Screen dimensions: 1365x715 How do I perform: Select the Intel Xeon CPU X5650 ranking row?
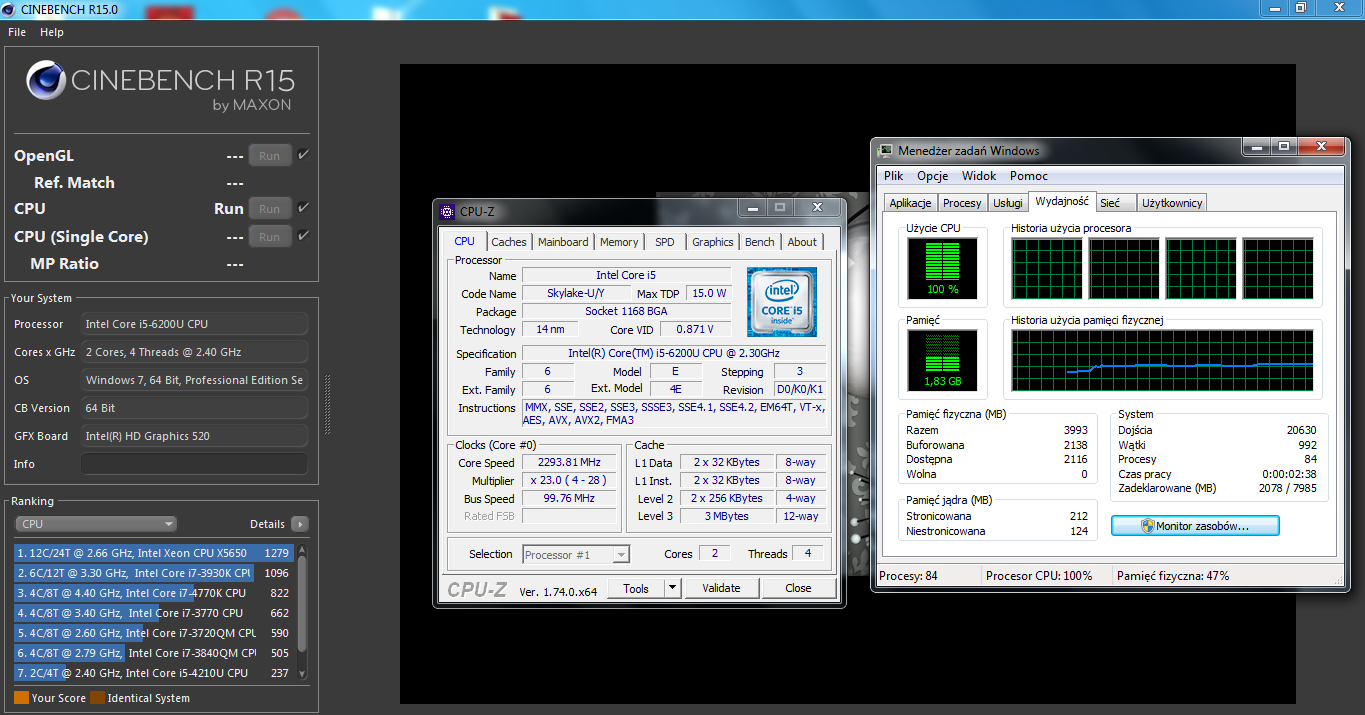pyautogui.click(x=153, y=553)
